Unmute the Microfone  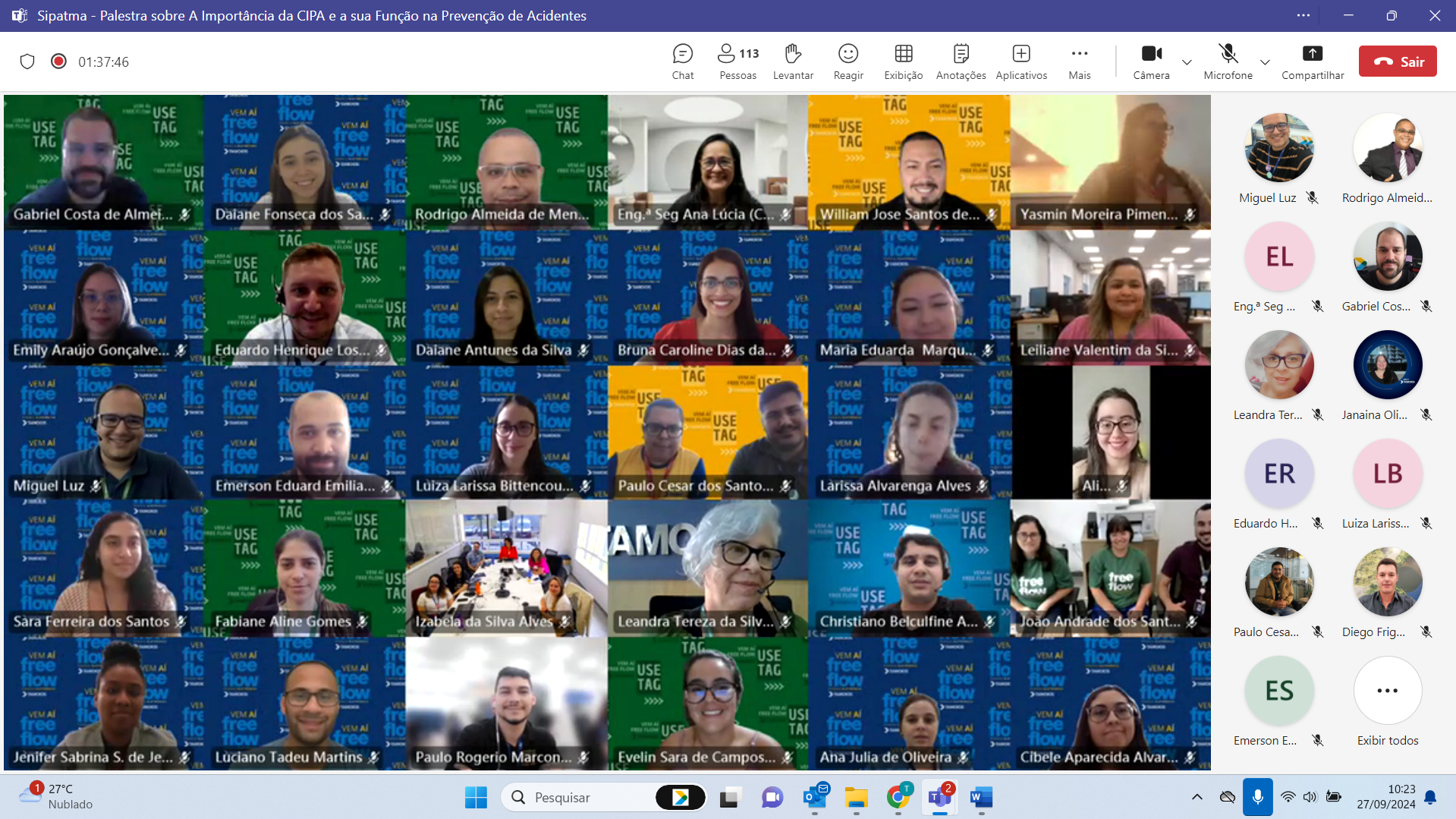(x=1228, y=61)
